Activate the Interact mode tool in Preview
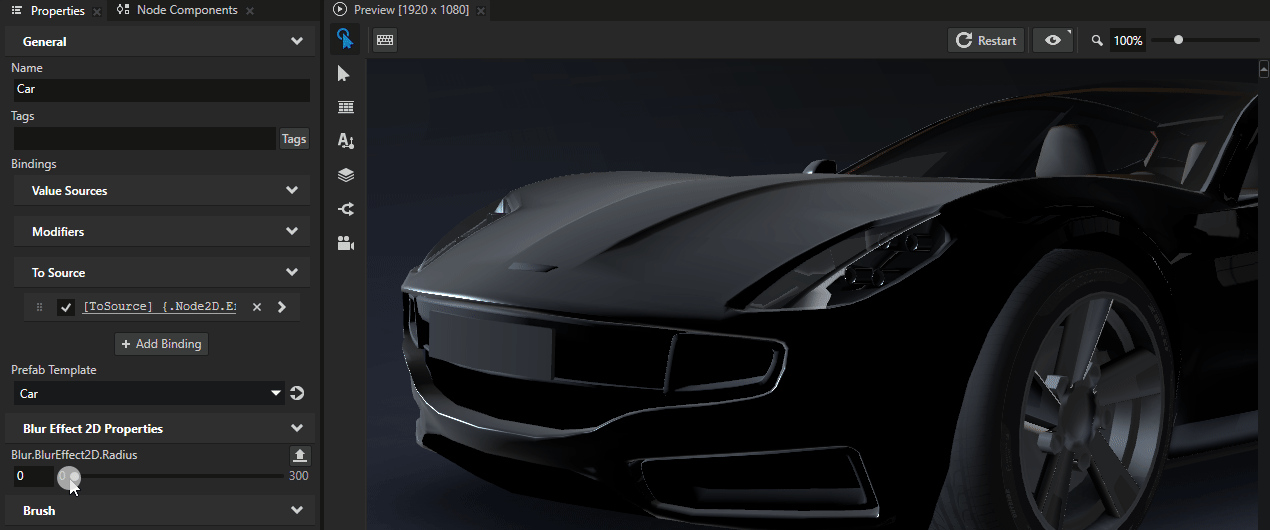 (x=345, y=40)
